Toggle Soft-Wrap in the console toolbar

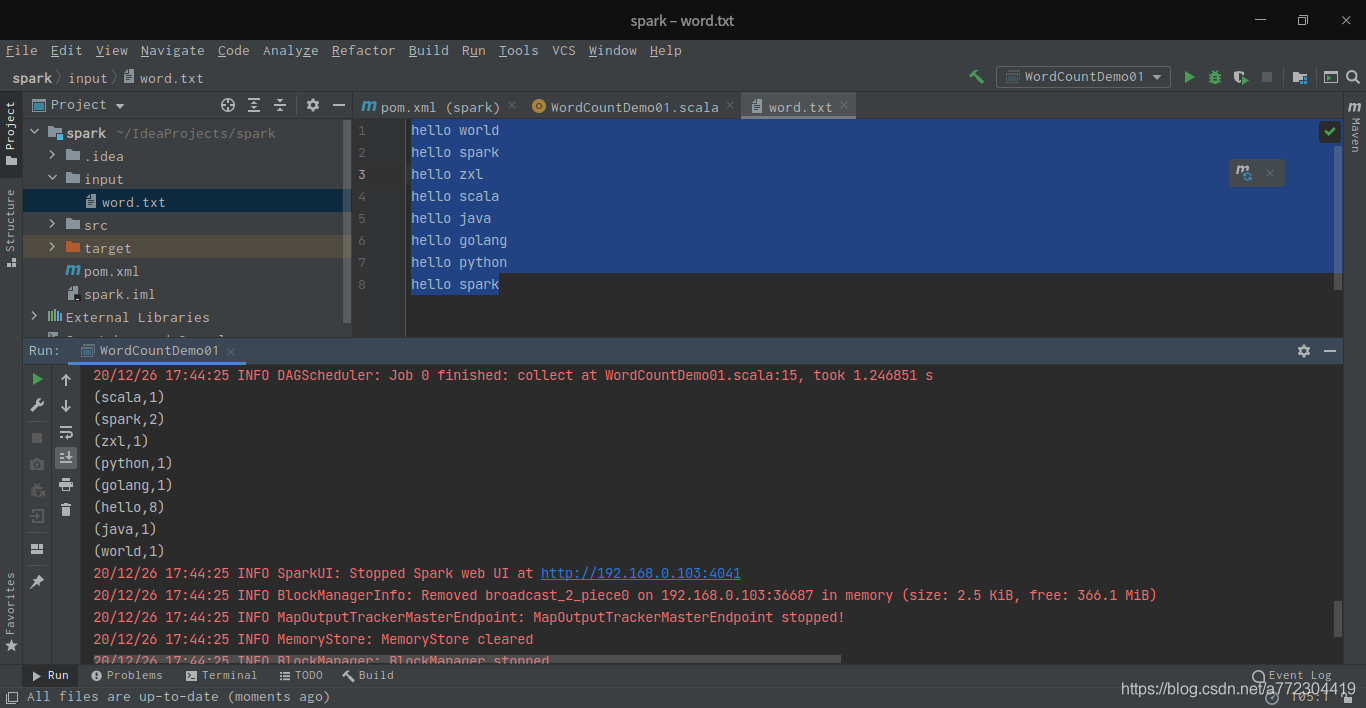click(66, 432)
